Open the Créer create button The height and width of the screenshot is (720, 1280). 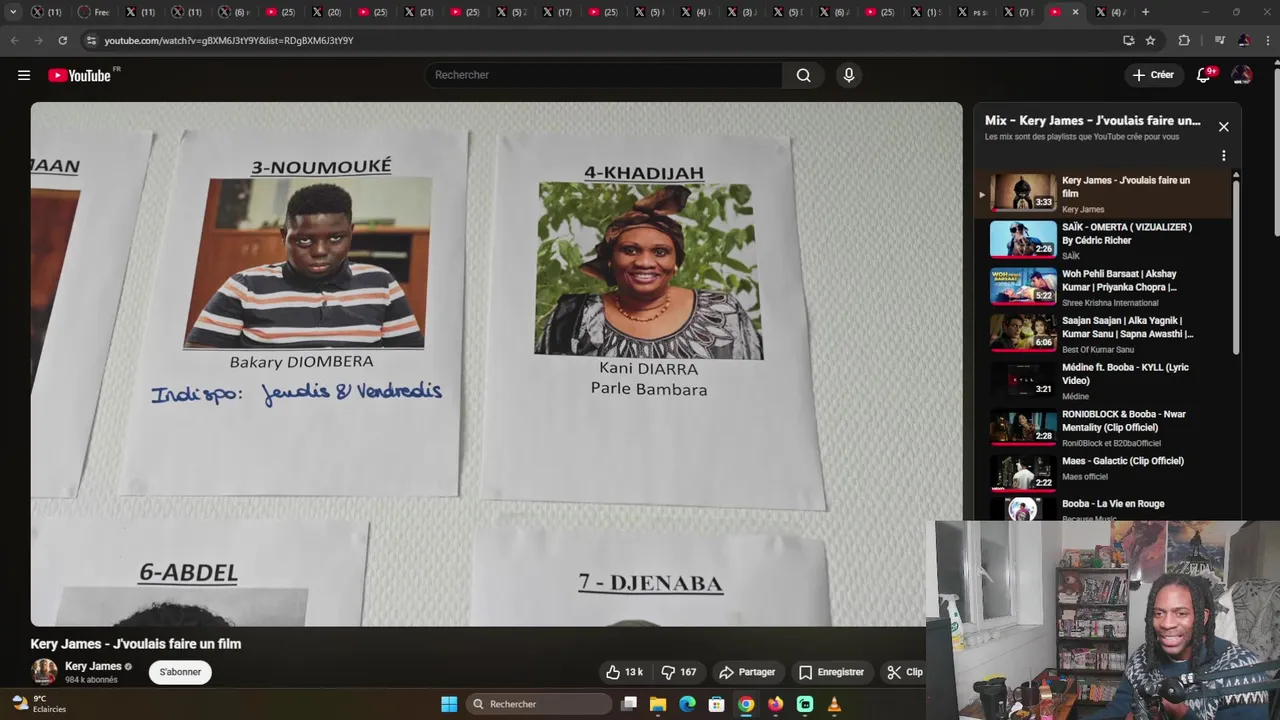[x=1153, y=75]
